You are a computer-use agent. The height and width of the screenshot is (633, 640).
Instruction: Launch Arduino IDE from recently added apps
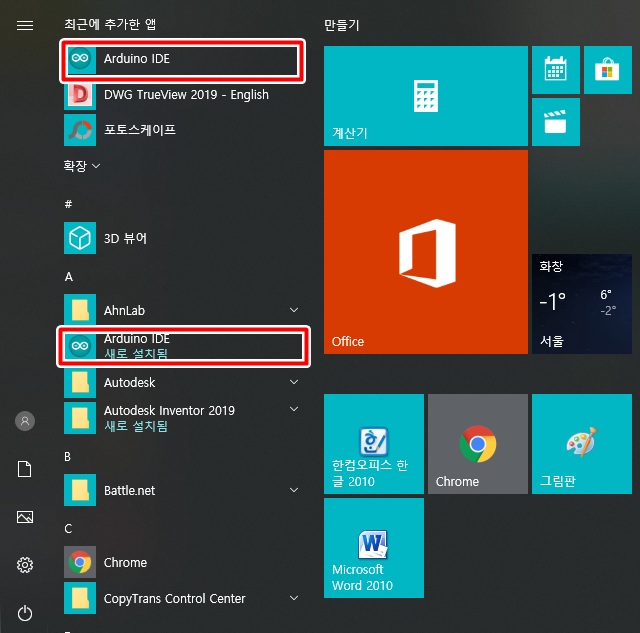click(x=182, y=59)
